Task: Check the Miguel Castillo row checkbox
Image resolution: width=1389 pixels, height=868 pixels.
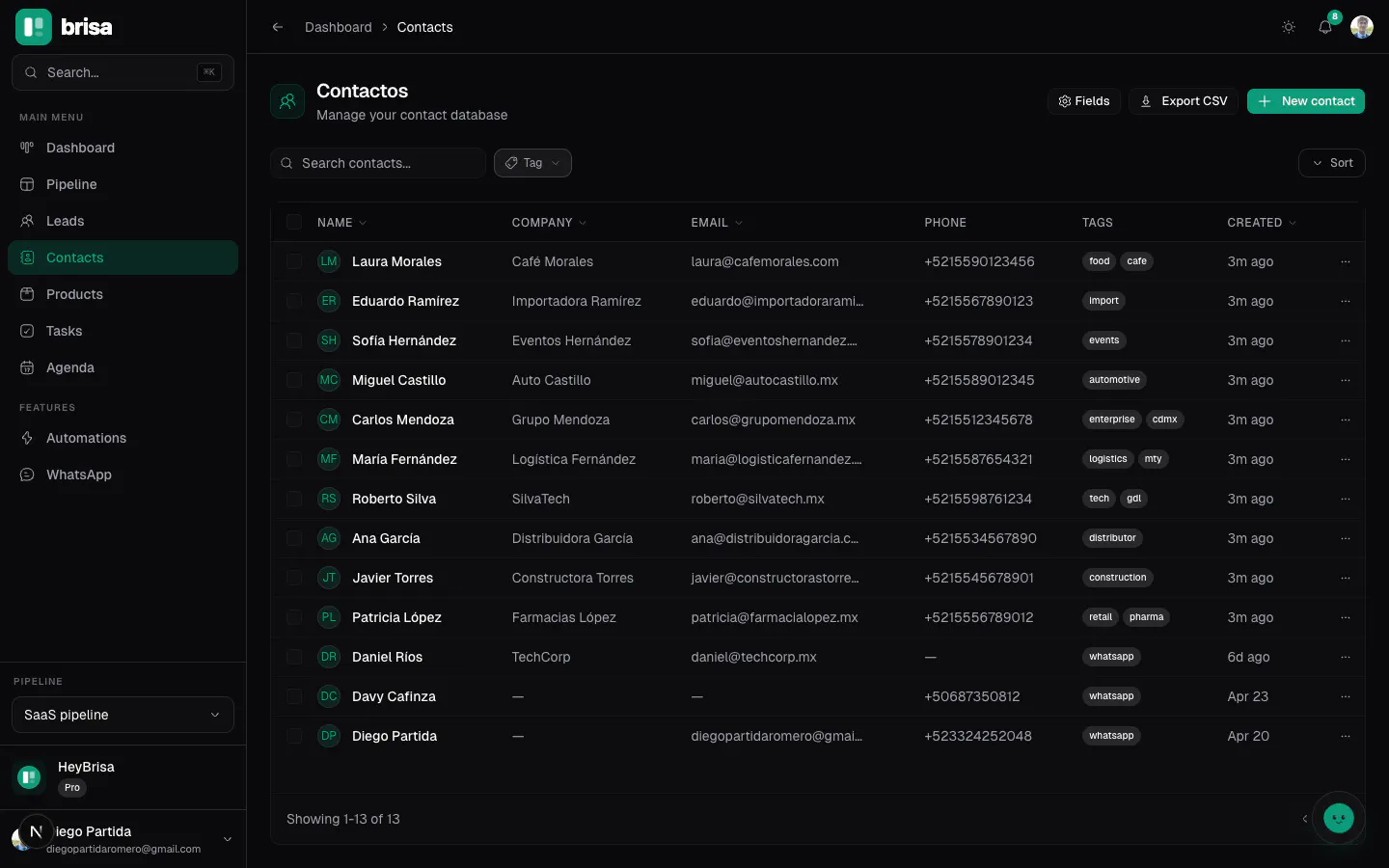Action: point(294,380)
